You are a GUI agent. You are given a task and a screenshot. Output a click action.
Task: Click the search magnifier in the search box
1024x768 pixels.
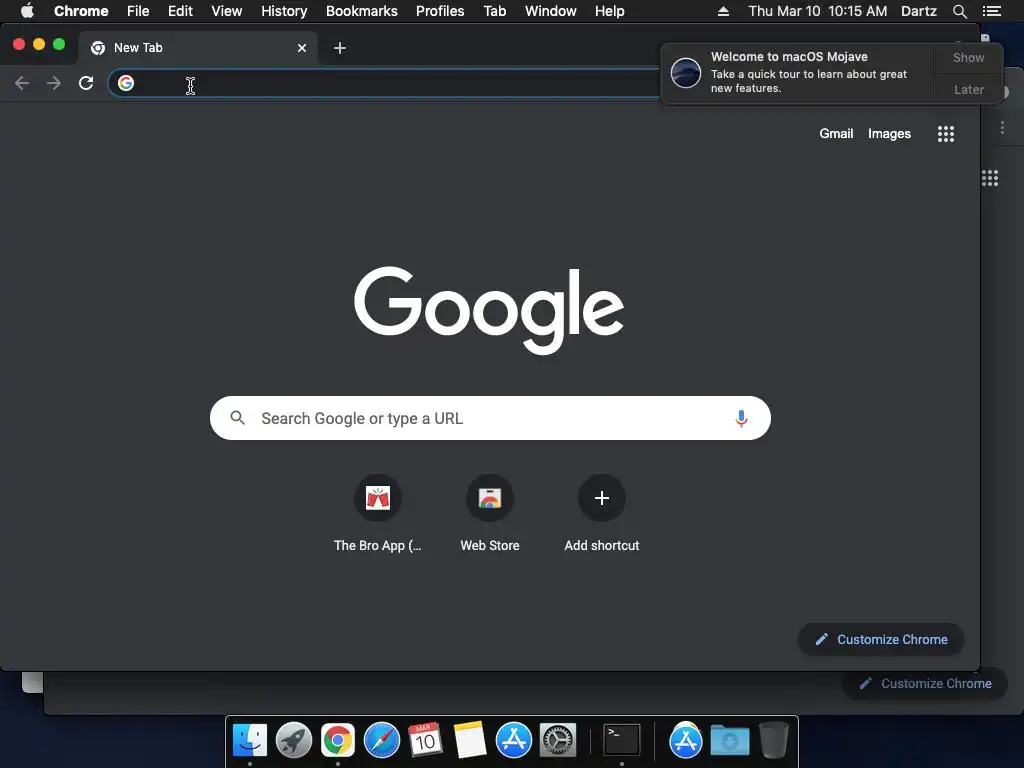click(x=238, y=418)
